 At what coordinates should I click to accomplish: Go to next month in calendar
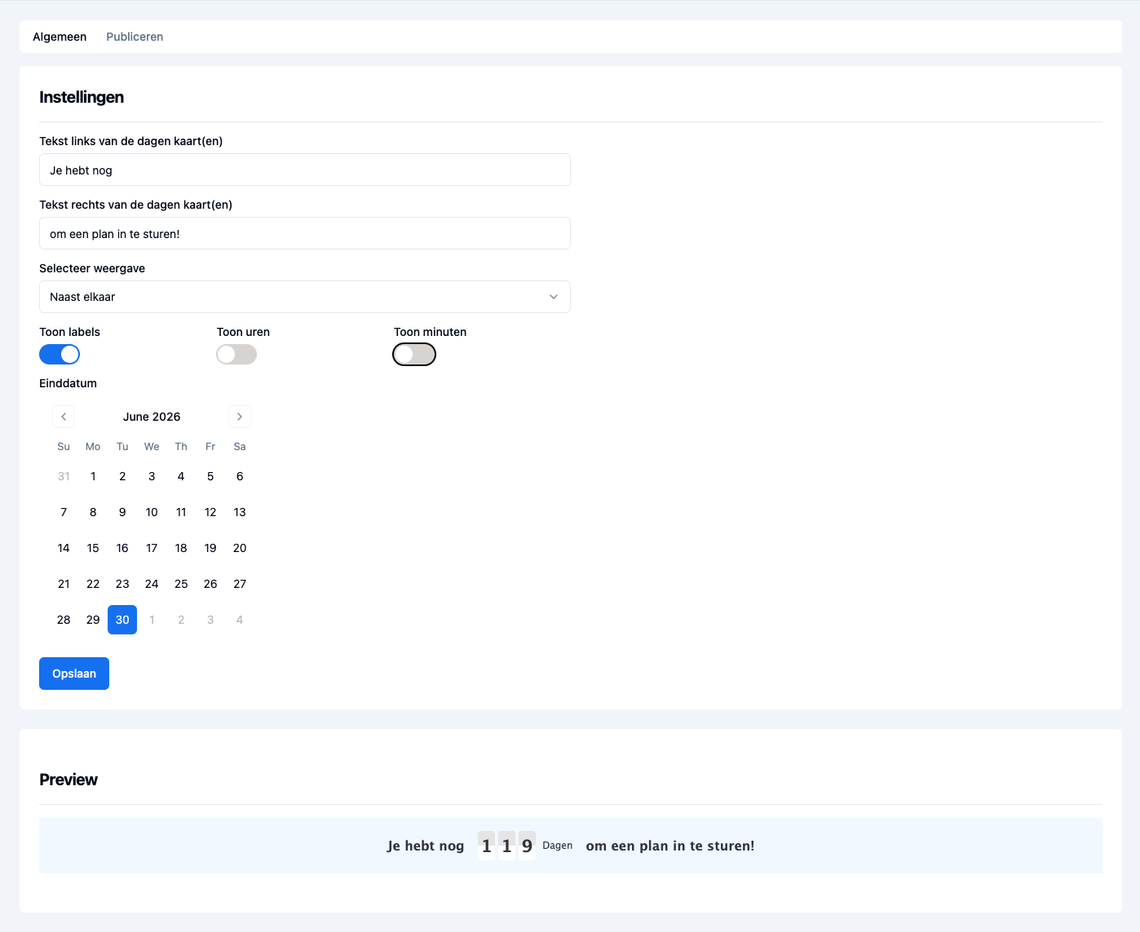(x=239, y=417)
